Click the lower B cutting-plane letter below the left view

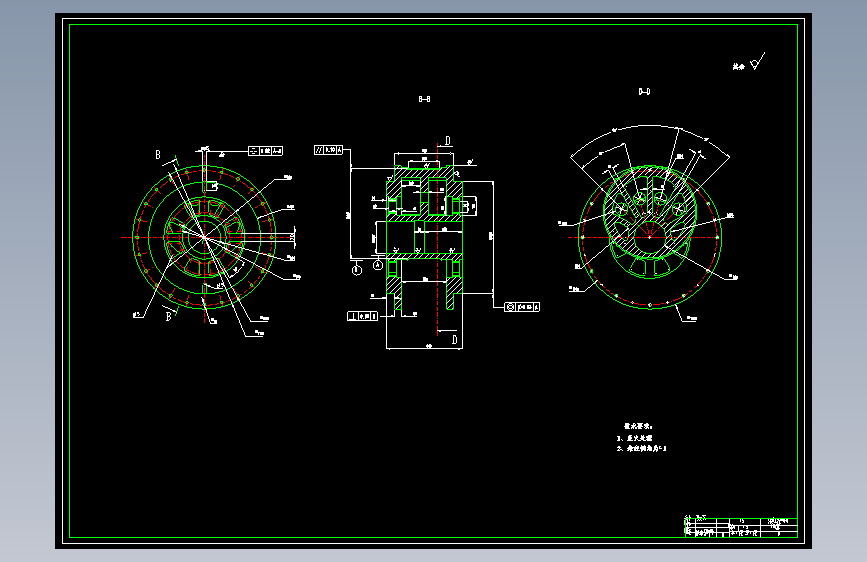tap(169, 316)
